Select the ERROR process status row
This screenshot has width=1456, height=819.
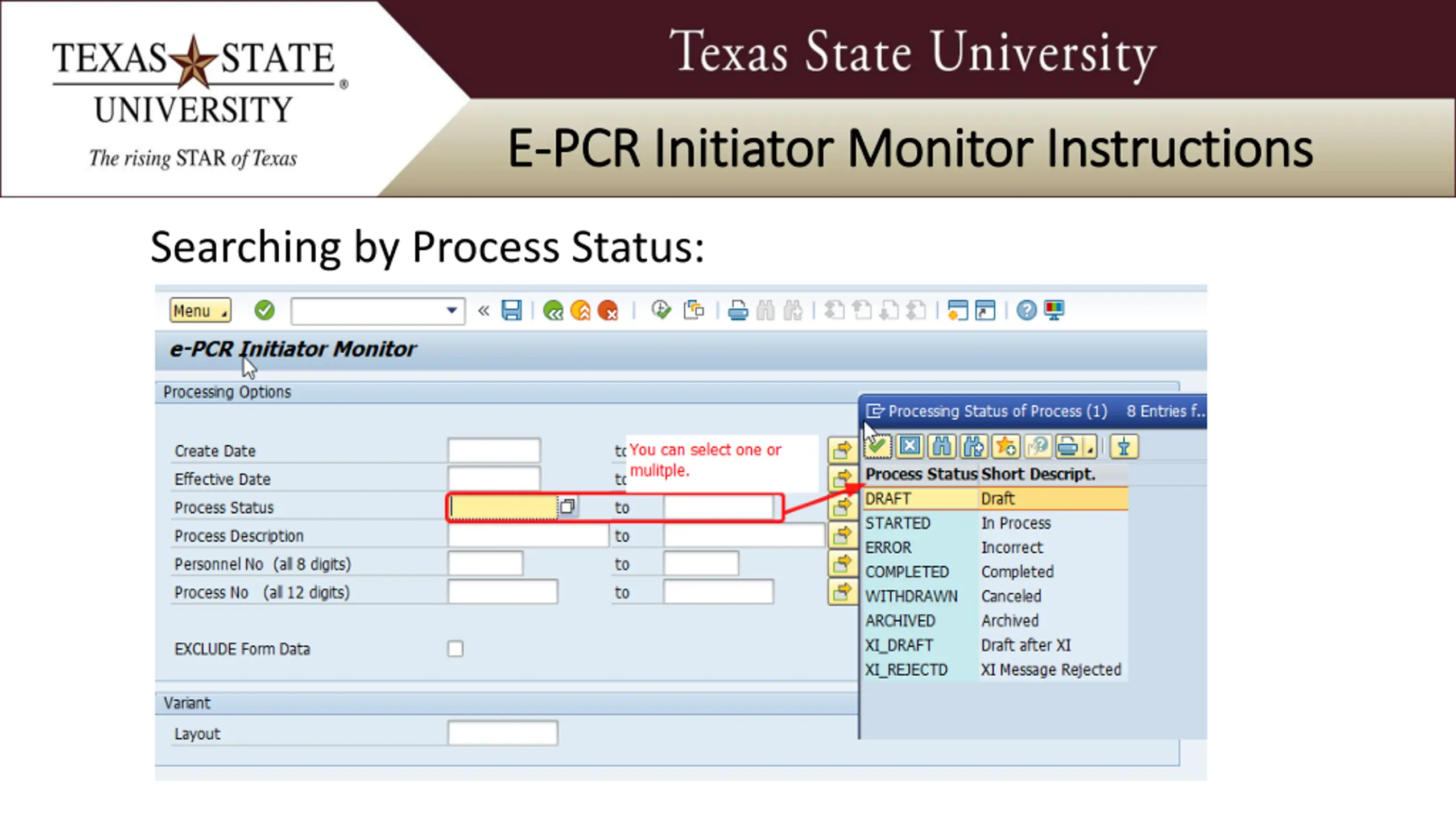click(x=995, y=547)
